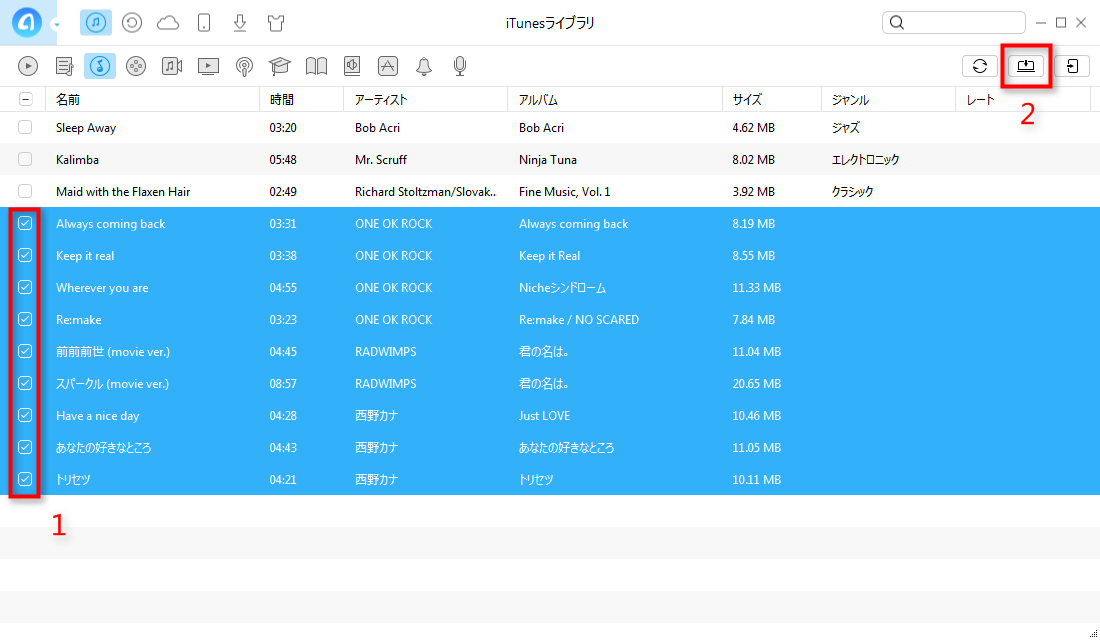Viewport: 1100px width, 640px height.
Task: Open the Books category icon
Action: point(316,66)
